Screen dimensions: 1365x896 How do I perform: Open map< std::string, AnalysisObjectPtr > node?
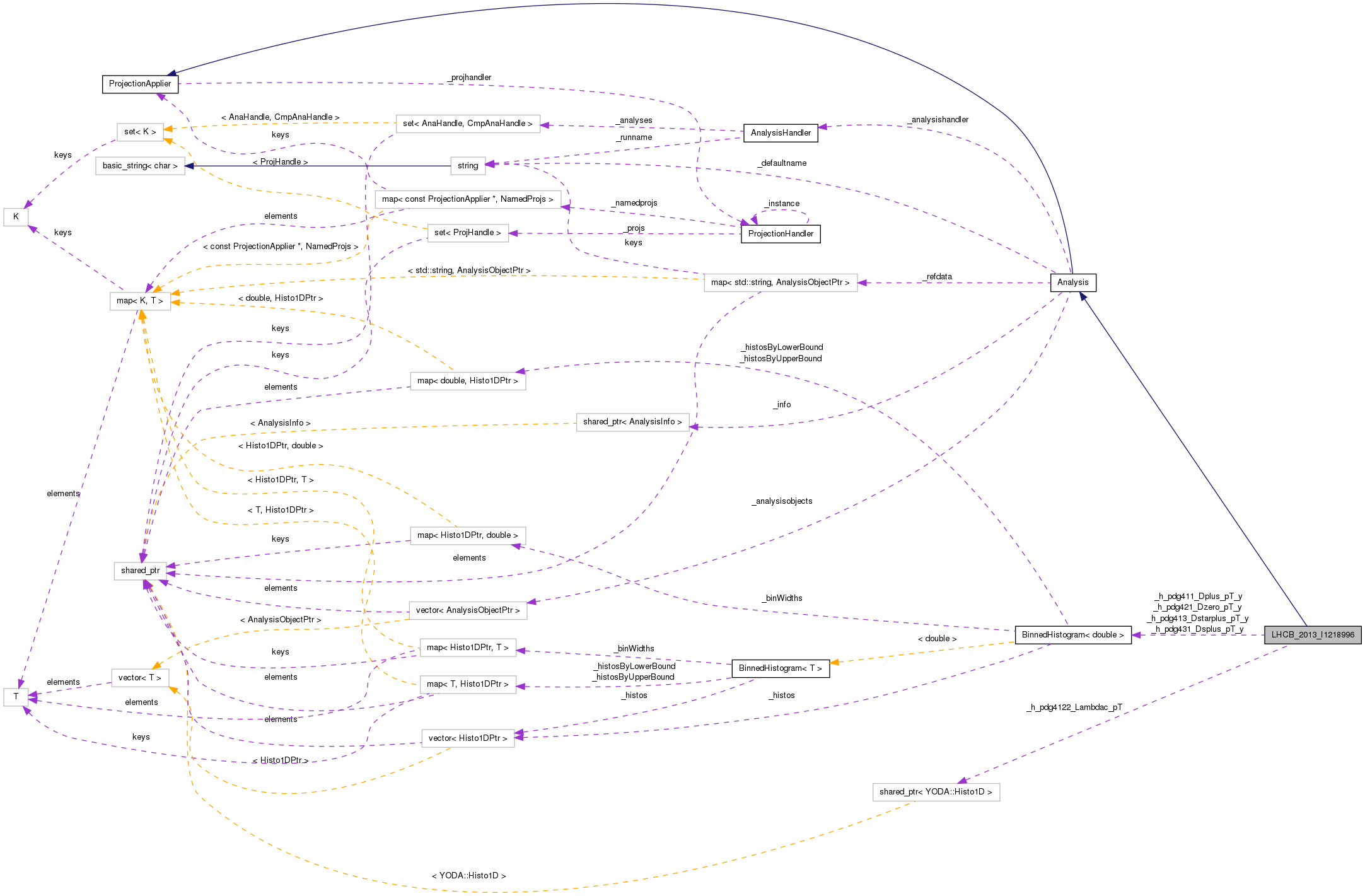(x=781, y=282)
